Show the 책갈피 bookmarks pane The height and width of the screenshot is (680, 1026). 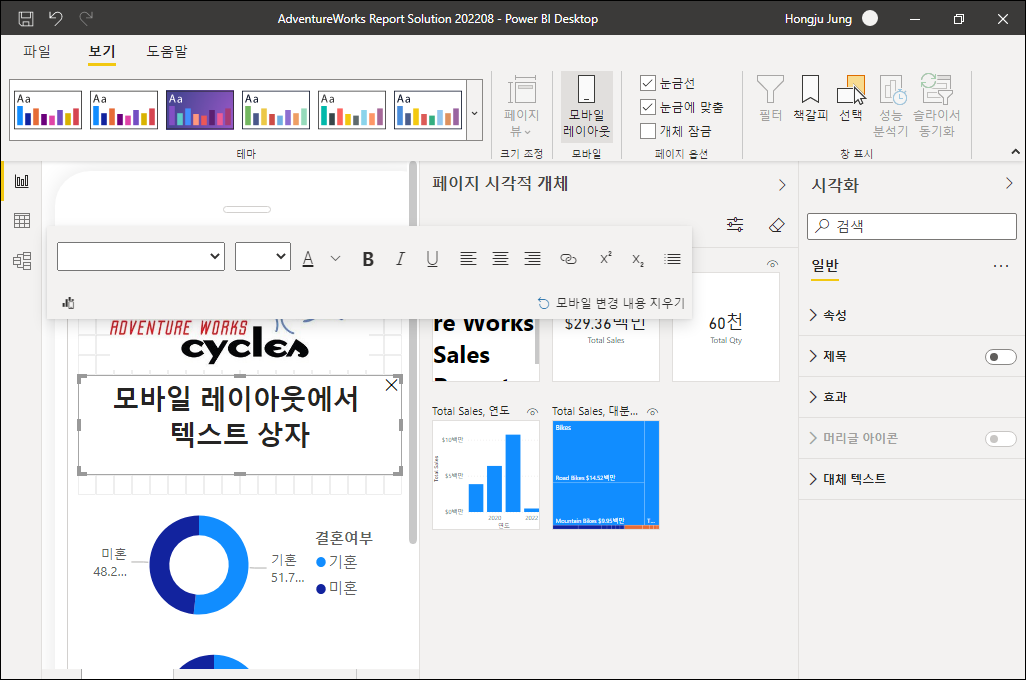click(x=810, y=99)
